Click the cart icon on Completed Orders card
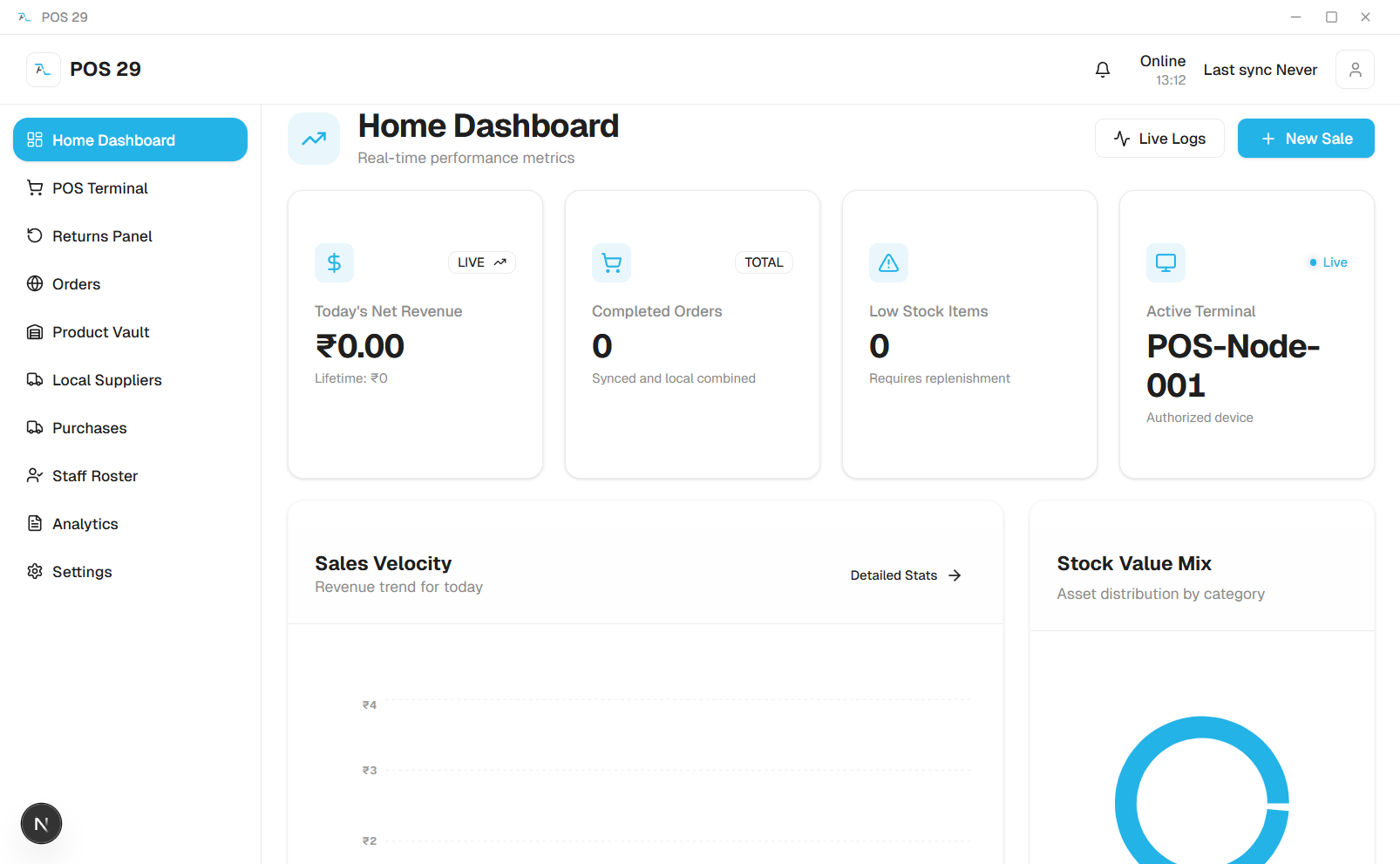 point(611,262)
